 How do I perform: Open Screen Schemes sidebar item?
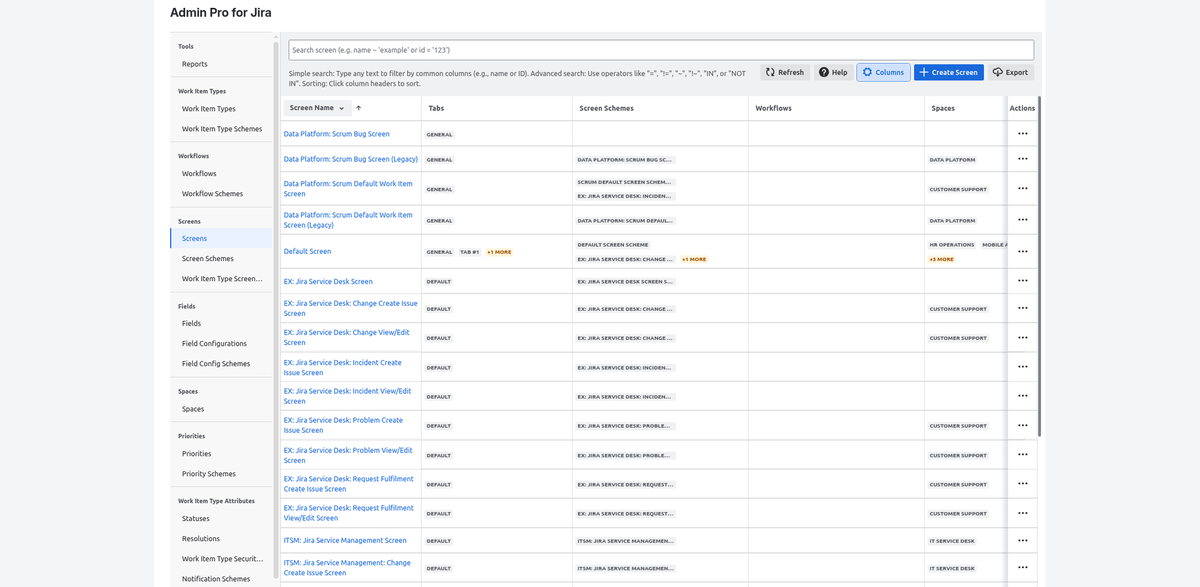(208, 259)
